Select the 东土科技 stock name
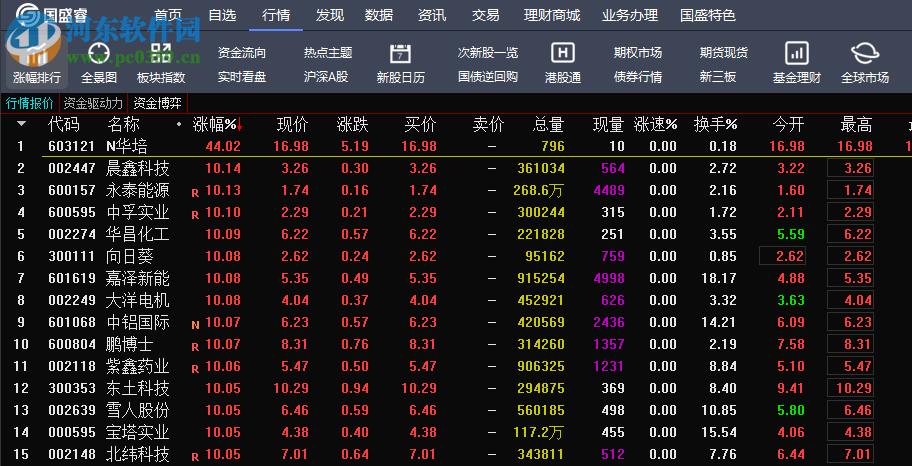 pyautogui.click(x=138, y=388)
